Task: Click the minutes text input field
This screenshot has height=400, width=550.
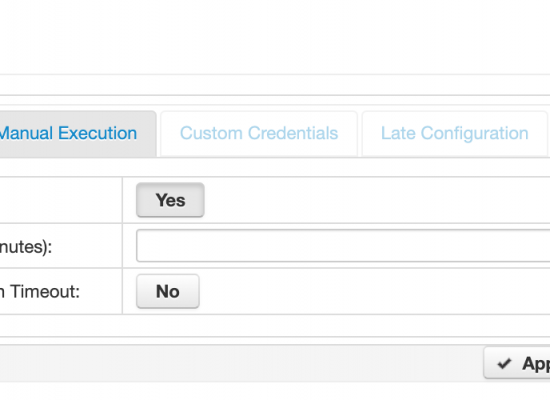Action: 343,246
